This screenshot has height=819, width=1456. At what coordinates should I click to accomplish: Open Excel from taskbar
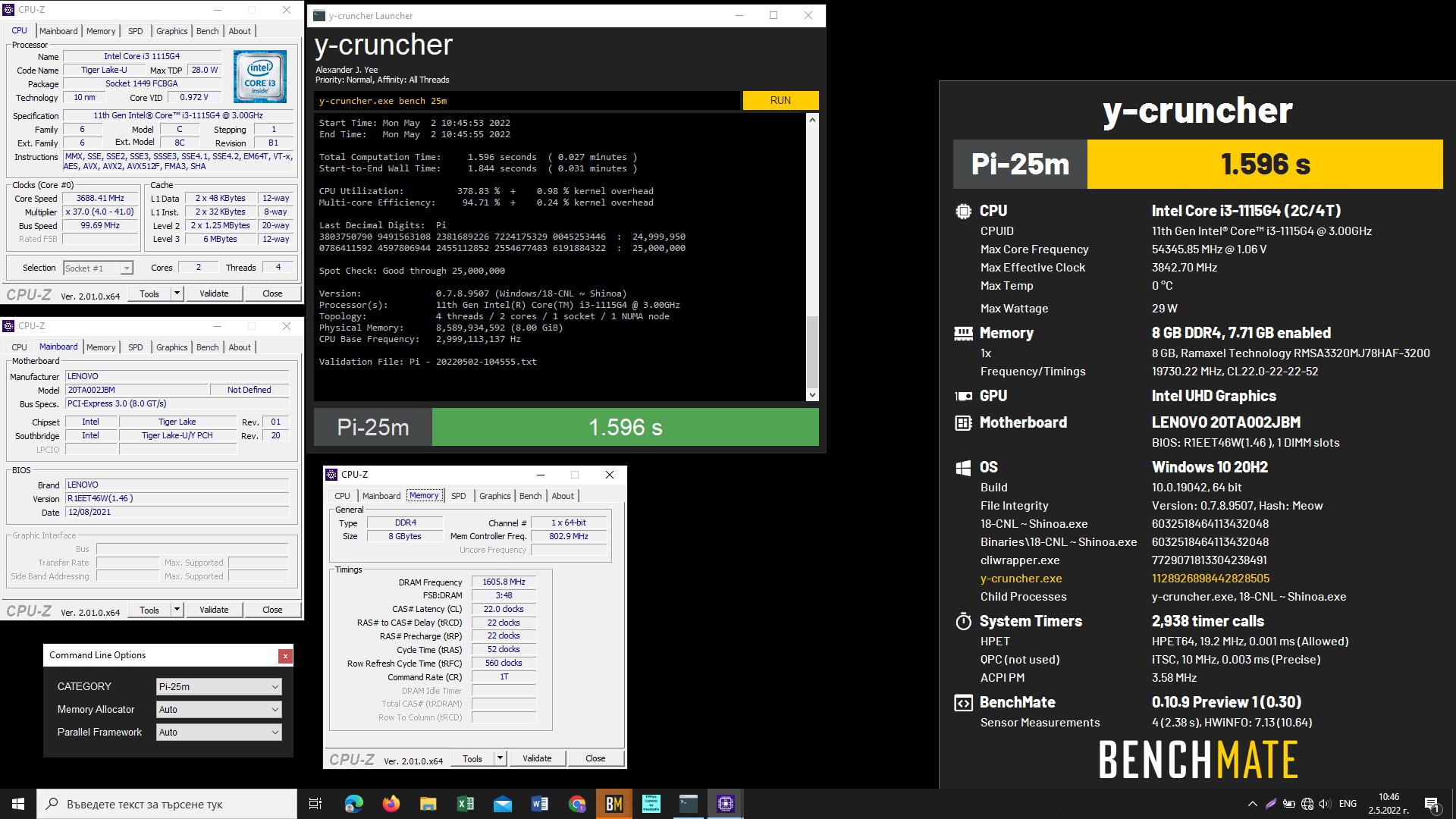tap(466, 804)
